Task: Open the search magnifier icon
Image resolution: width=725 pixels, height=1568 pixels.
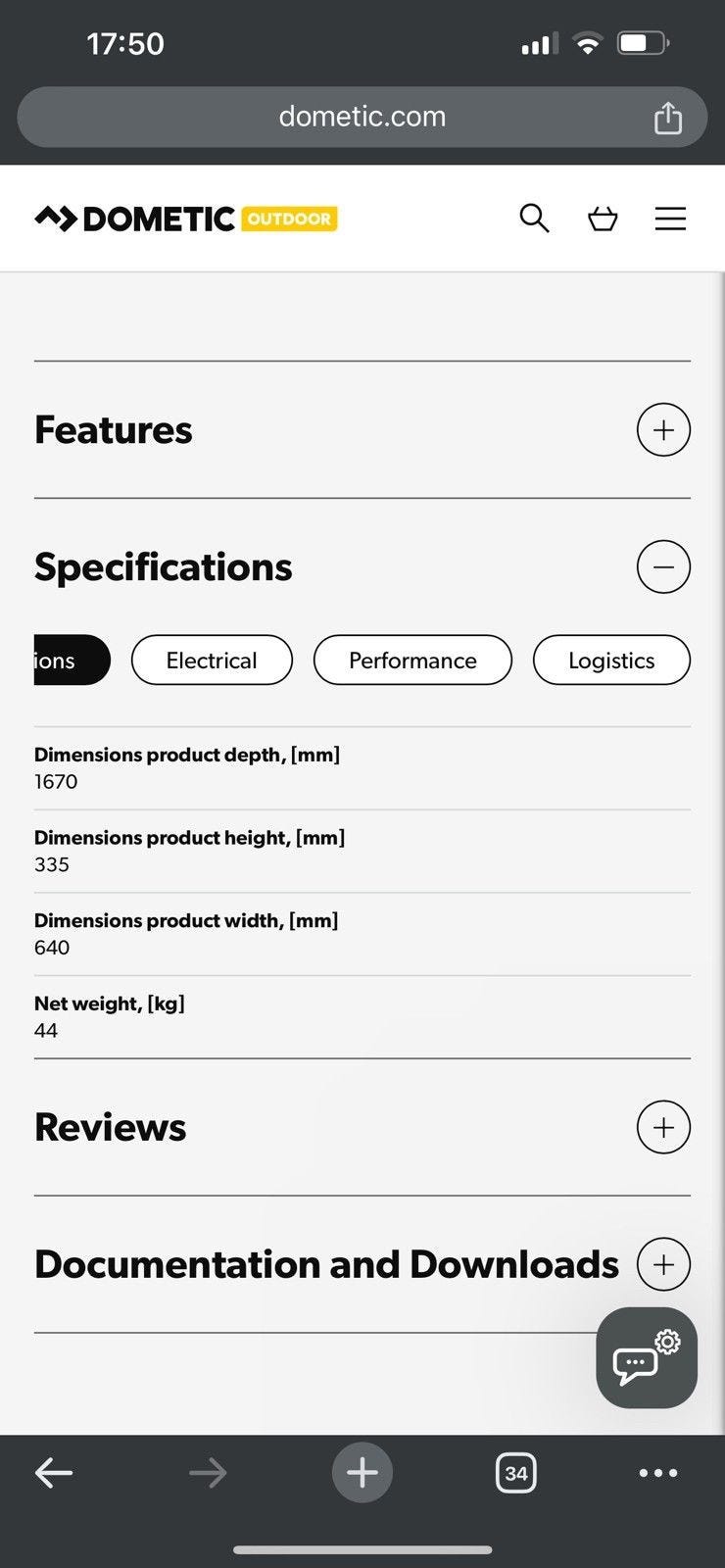Action: 534,218
